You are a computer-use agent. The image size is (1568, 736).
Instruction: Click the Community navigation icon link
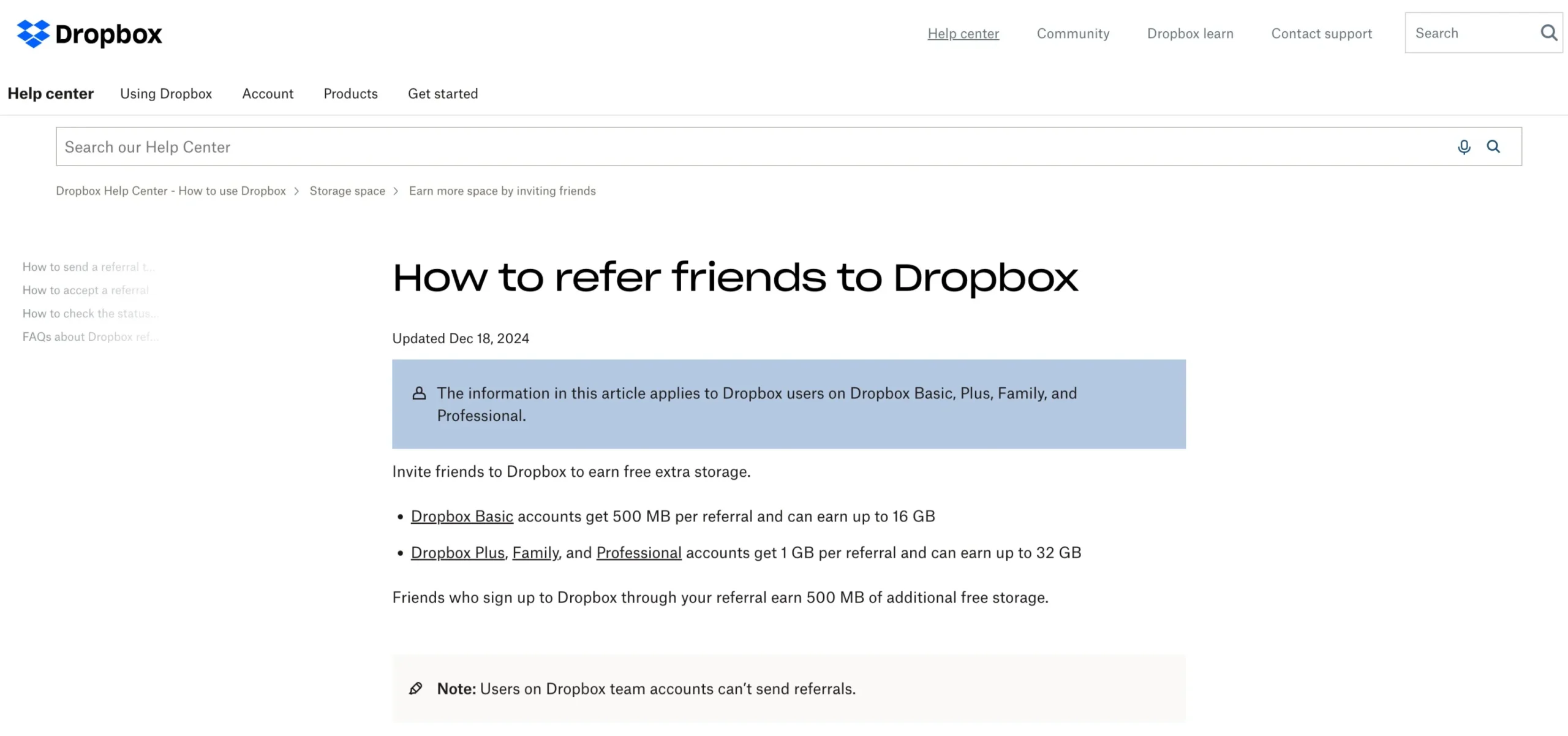coord(1073,33)
